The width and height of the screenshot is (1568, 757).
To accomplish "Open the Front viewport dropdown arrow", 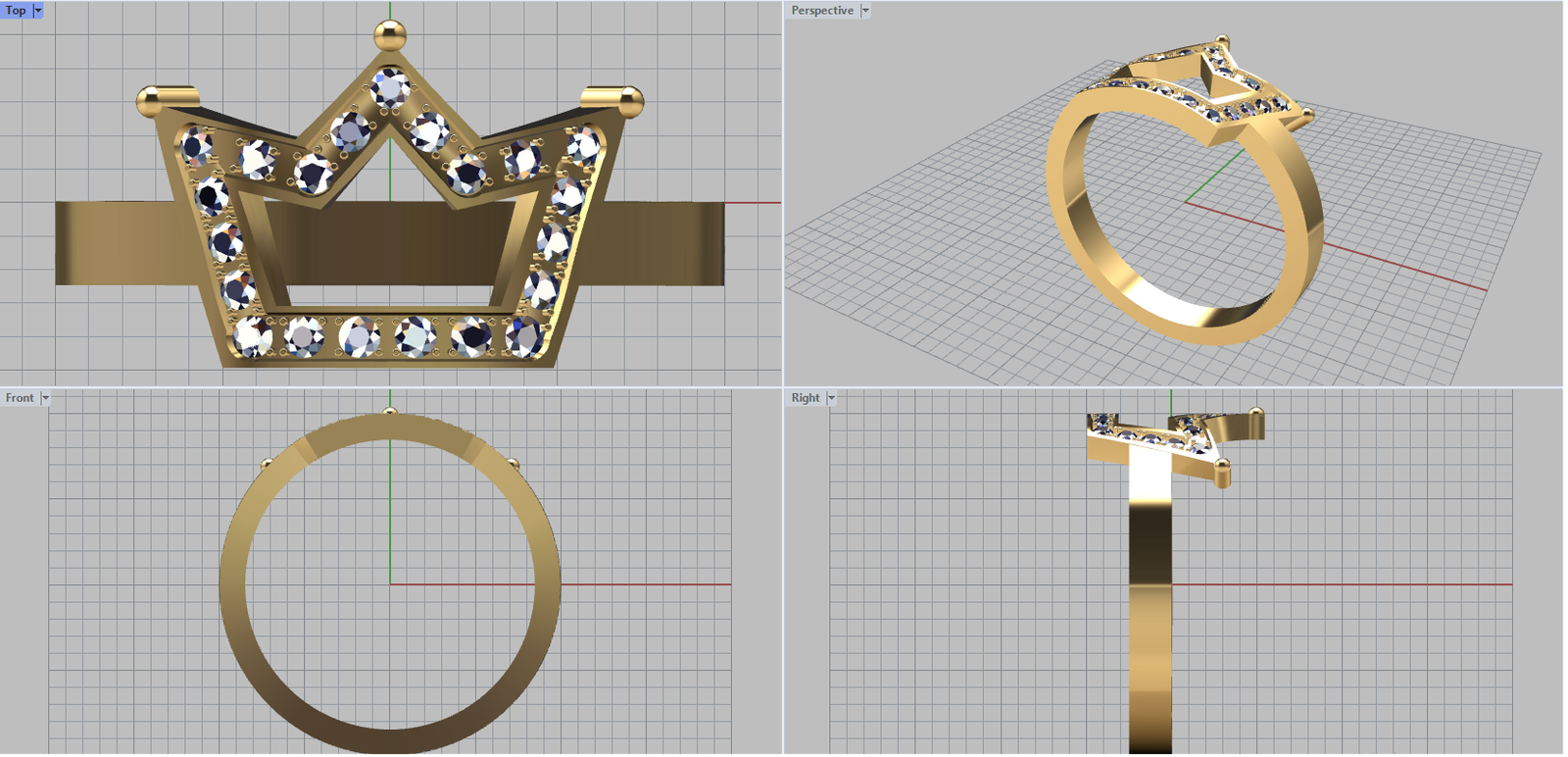I will click(45, 398).
